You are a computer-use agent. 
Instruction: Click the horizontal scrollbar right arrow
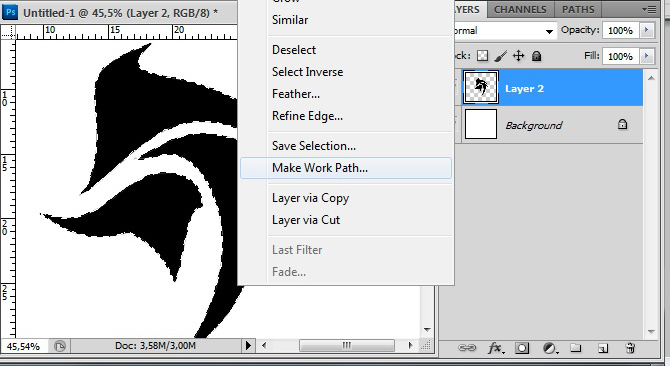tap(411, 345)
